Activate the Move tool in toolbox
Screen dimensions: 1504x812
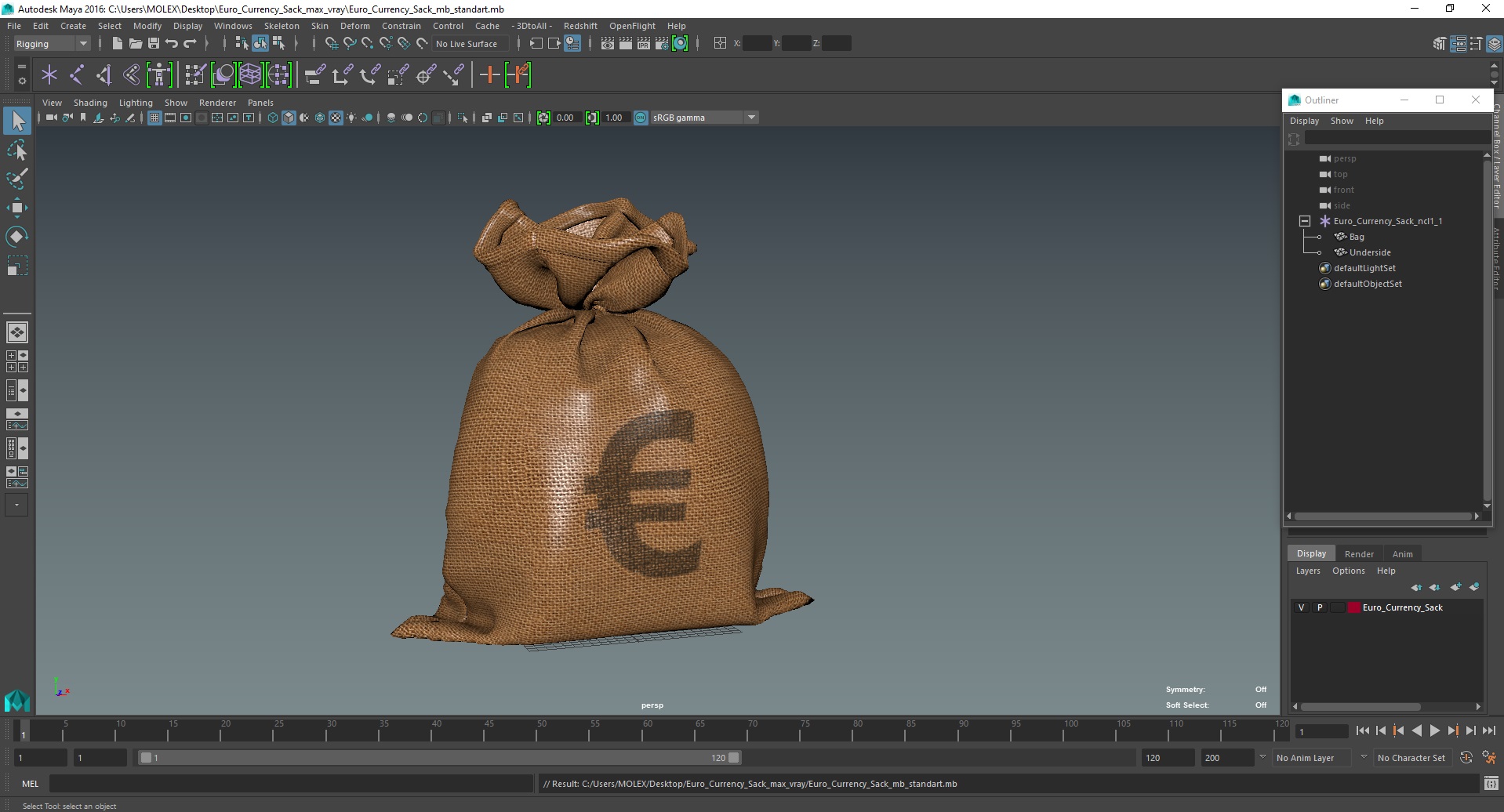[17, 208]
